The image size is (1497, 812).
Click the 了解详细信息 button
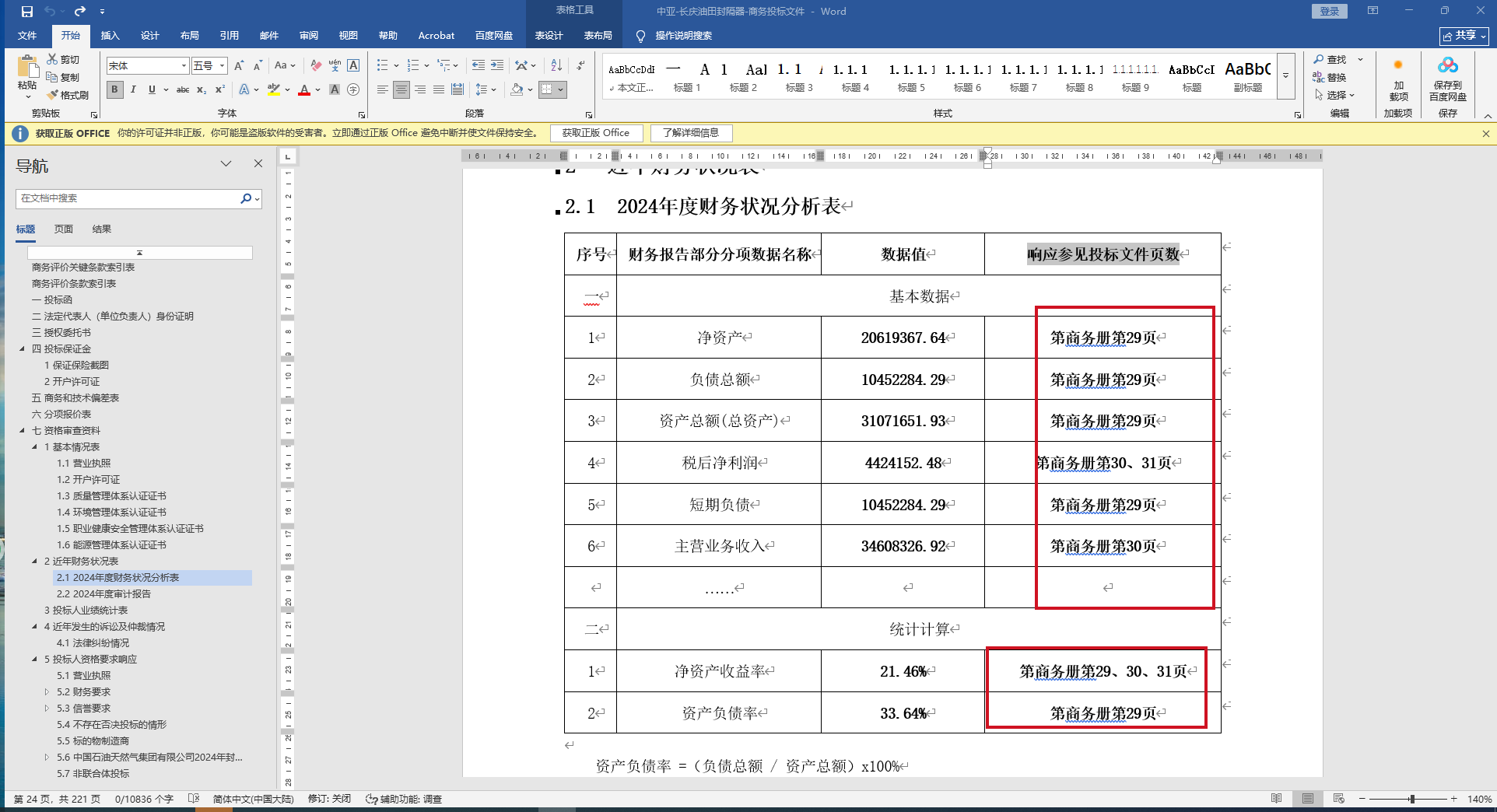[691, 133]
